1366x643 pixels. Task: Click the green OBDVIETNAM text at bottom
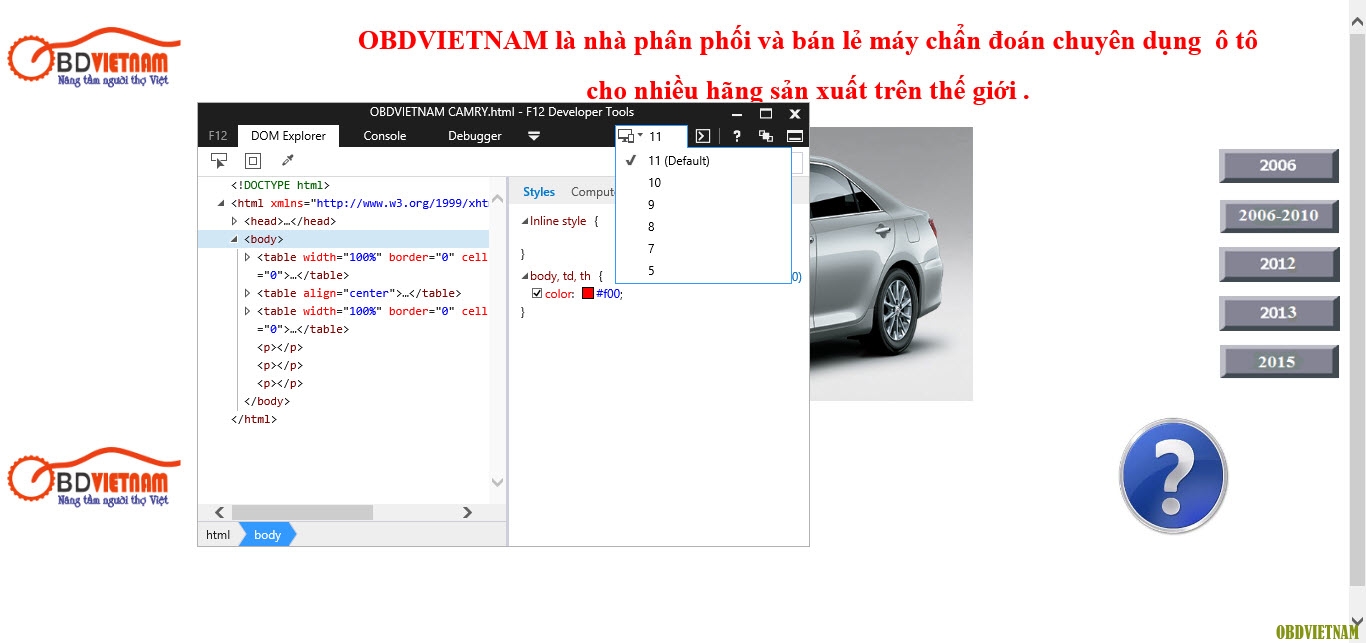pyautogui.click(x=1318, y=632)
